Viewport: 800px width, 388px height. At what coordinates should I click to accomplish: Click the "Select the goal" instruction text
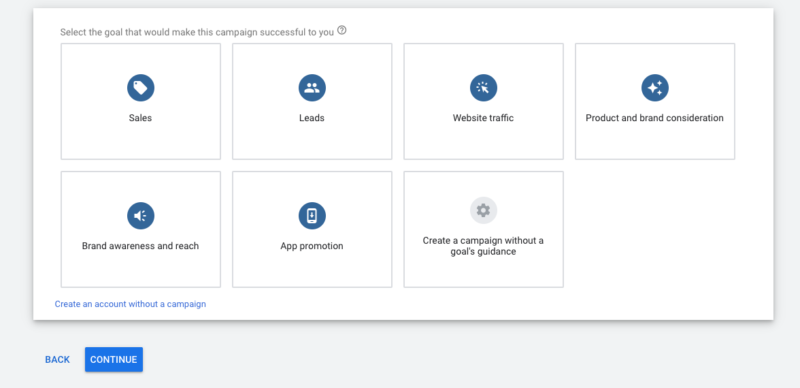tap(197, 32)
